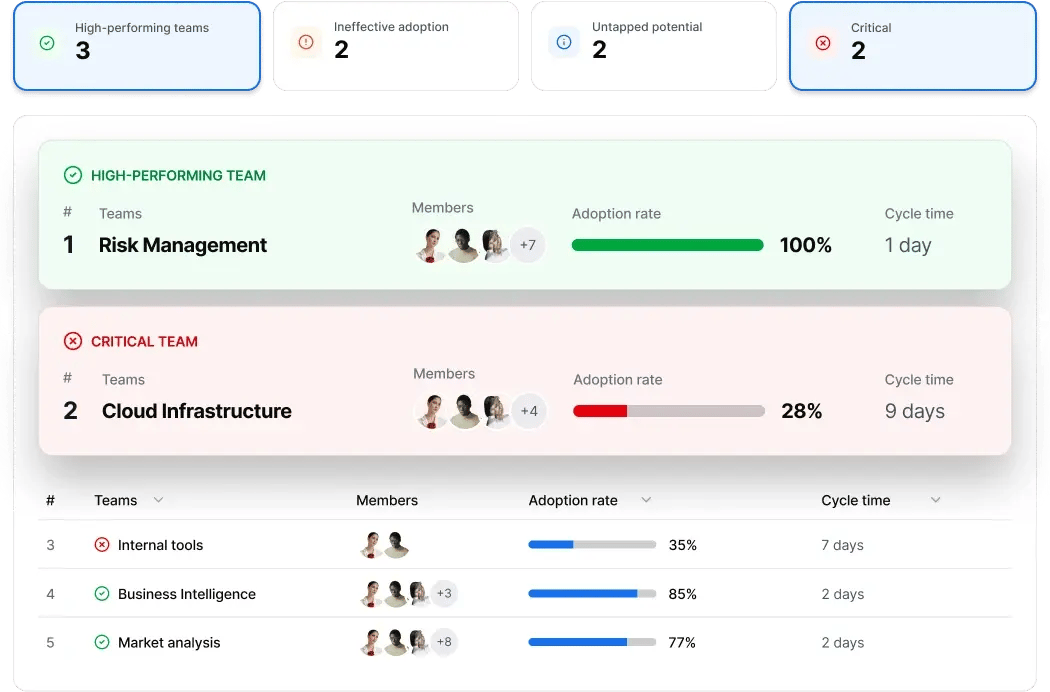Click the orange warning icon on Ineffective adoption card
The height and width of the screenshot is (692, 1050).
click(x=304, y=43)
